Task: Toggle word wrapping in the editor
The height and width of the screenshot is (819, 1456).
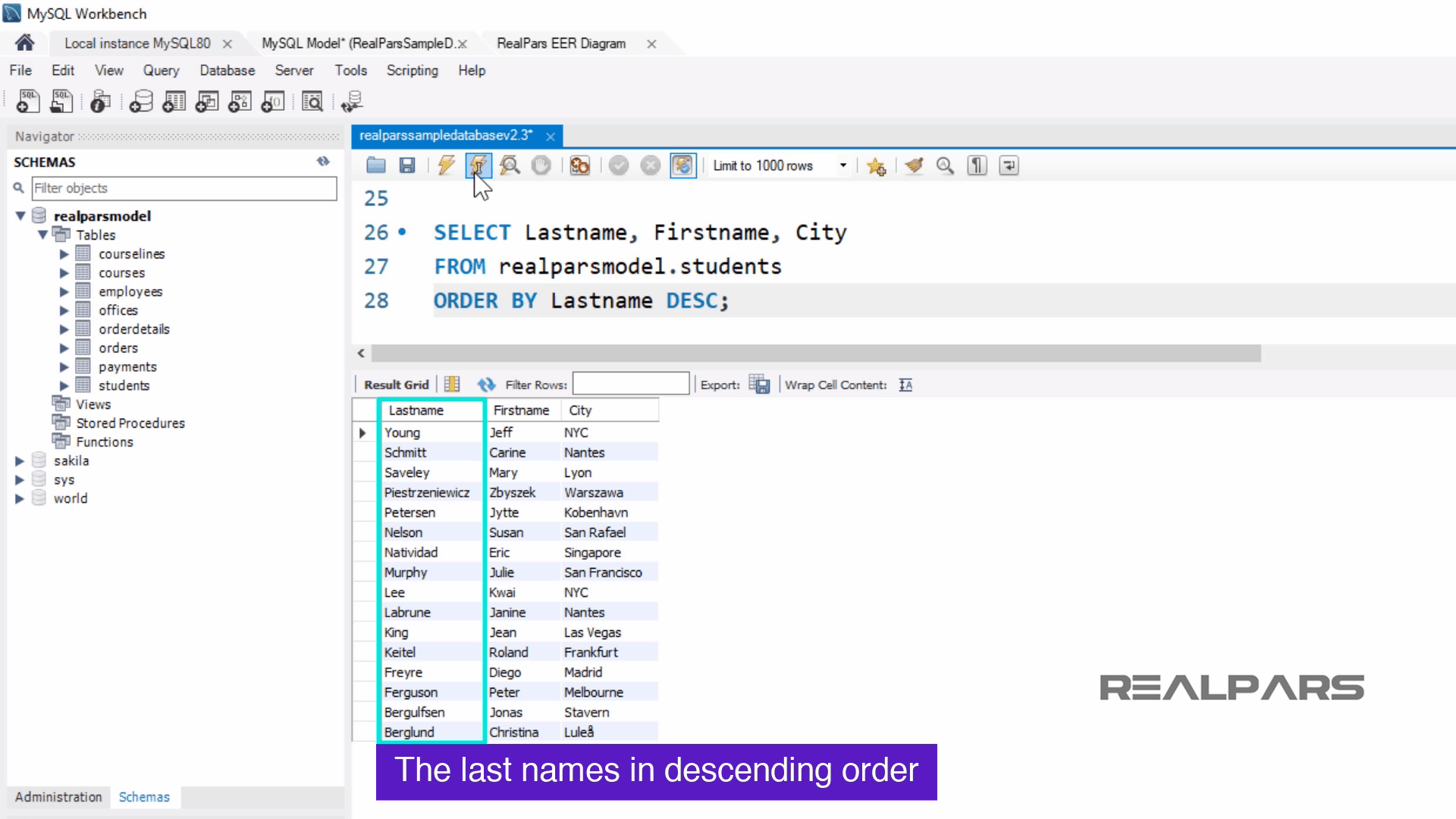Action: 1009,165
